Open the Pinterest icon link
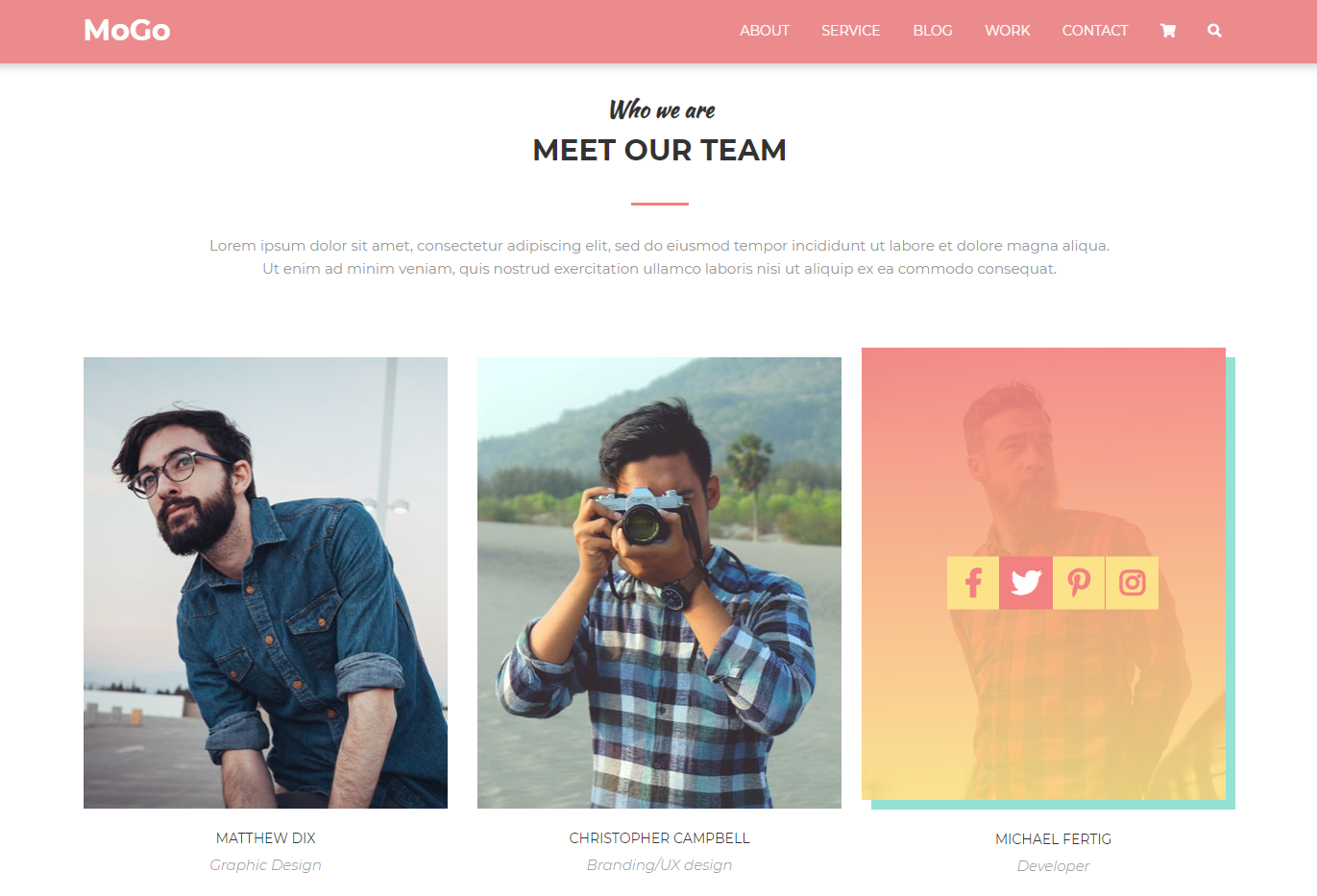Image resolution: width=1317 pixels, height=896 pixels. (1079, 583)
